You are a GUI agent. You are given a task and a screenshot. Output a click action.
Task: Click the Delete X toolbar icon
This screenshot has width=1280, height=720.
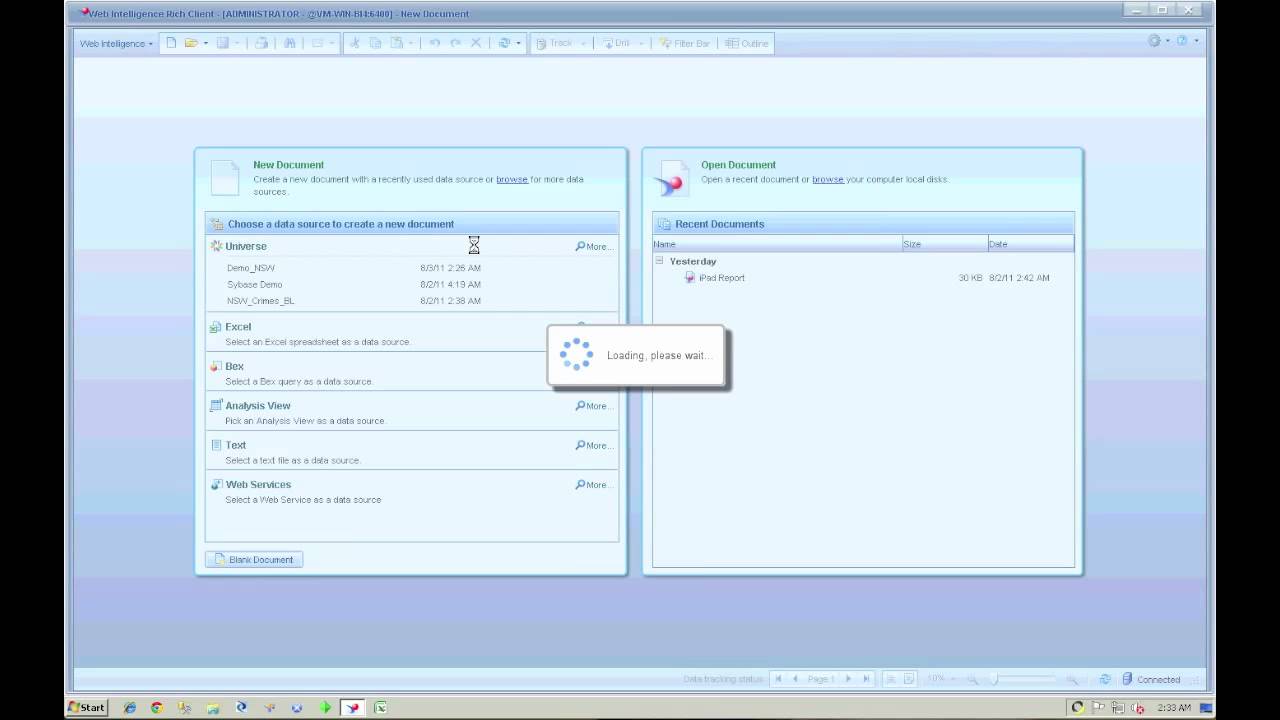coord(476,43)
